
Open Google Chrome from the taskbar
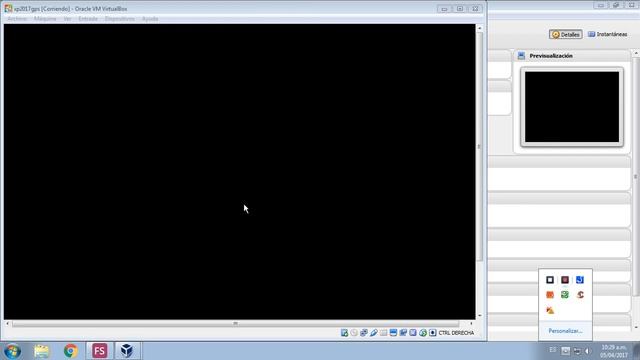point(70,351)
